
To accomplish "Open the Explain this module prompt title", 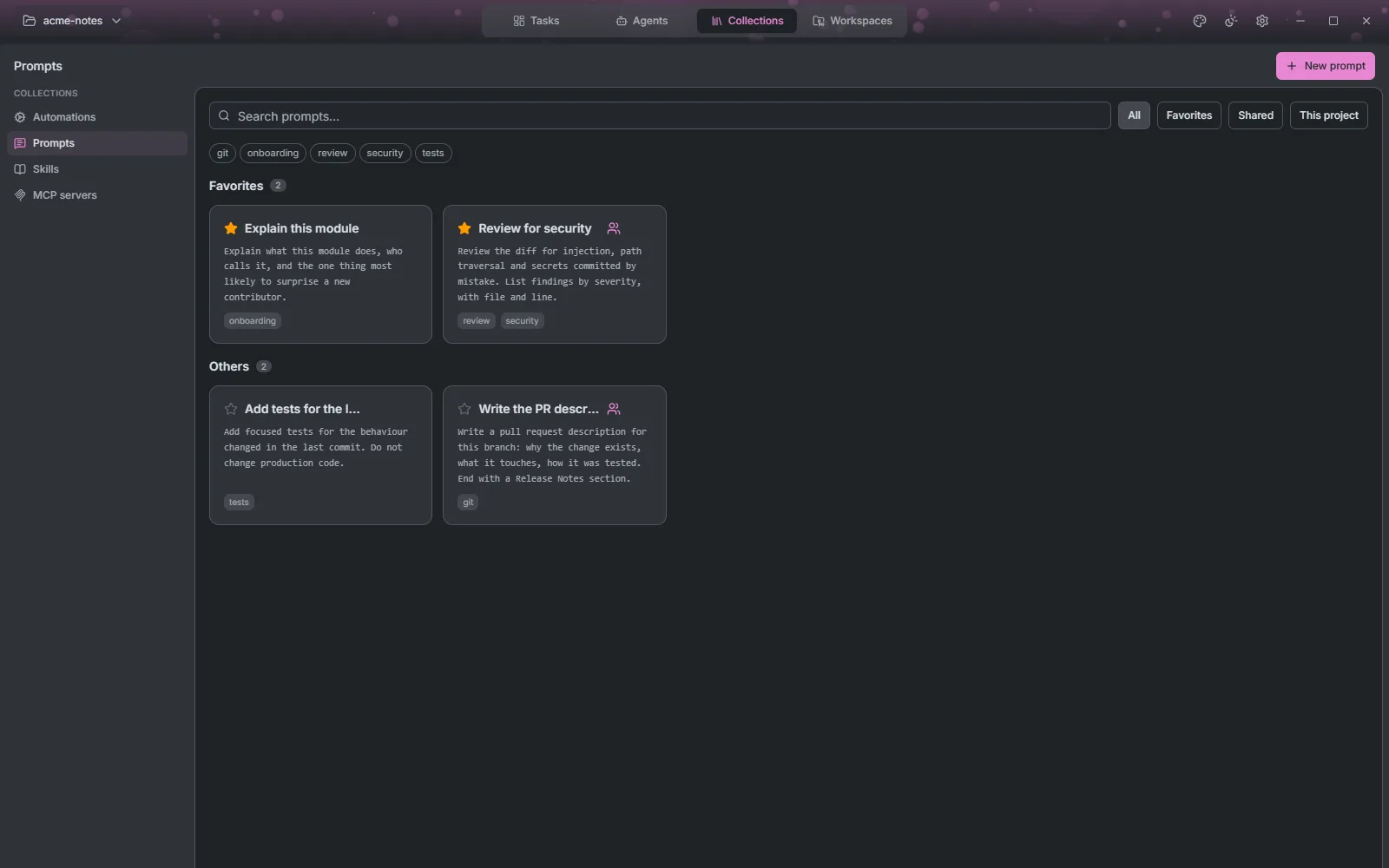I will pyautogui.click(x=301, y=228).
